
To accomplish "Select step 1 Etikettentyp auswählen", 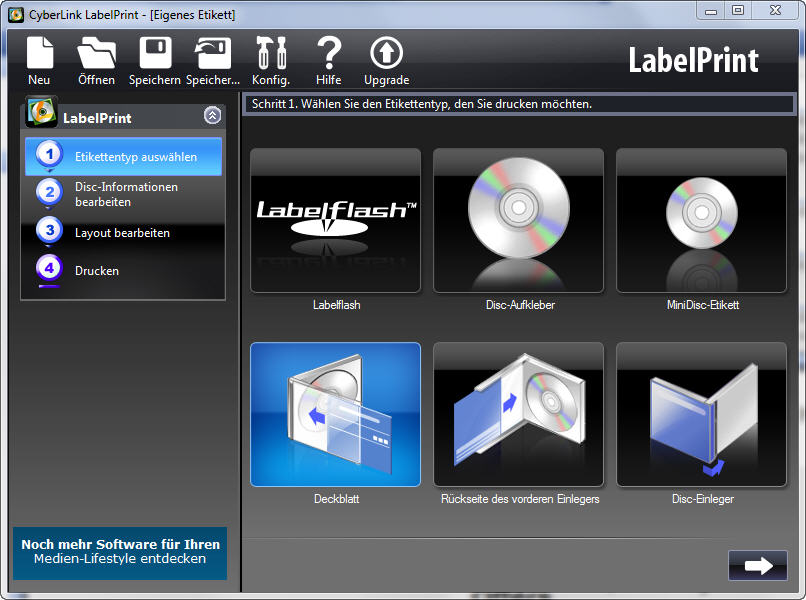I will tap(123, 156).
